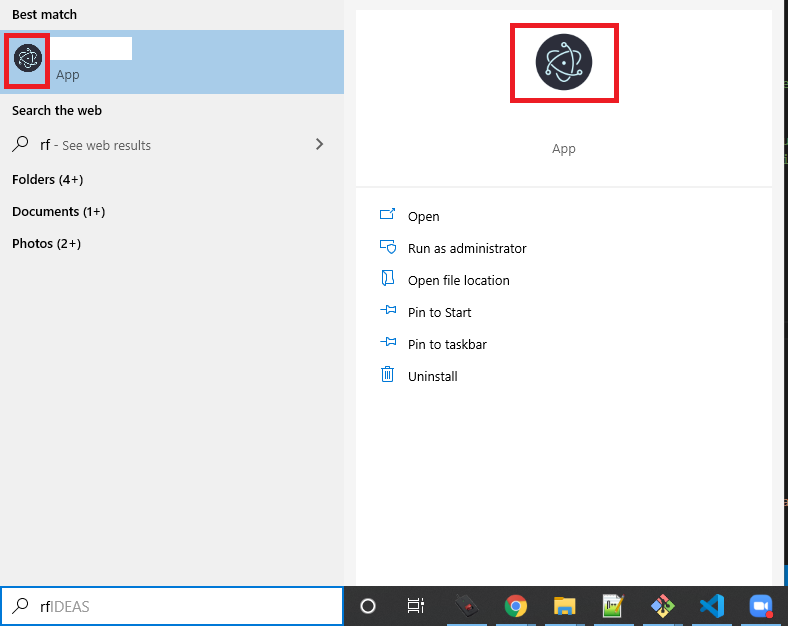
Task: Open the card reader app on taskbar
Action: click(x=466, y=606)
